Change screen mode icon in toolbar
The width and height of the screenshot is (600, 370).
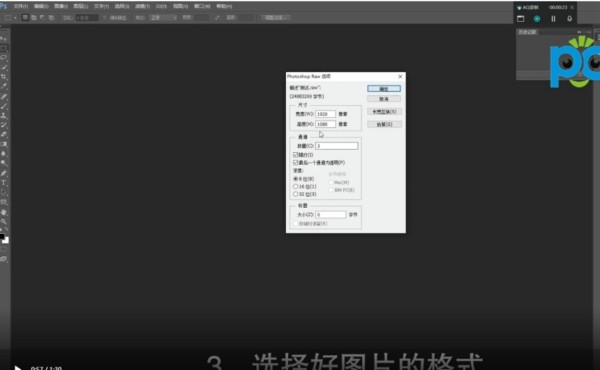click(4, 259)
